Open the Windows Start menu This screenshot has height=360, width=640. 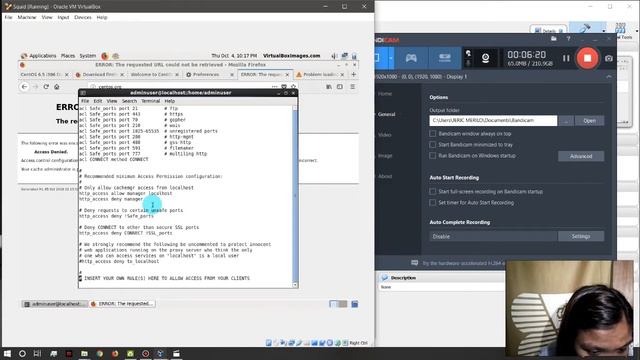pos(7,353)
